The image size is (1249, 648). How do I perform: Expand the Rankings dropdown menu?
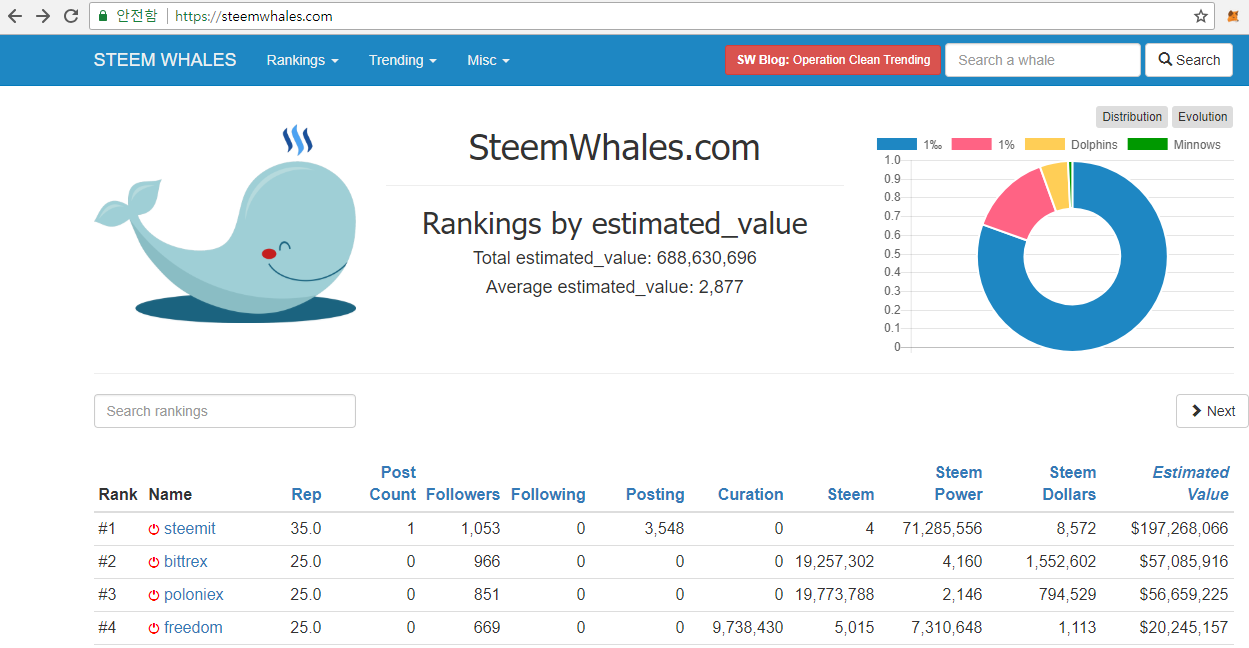click(x=302, y=60)
